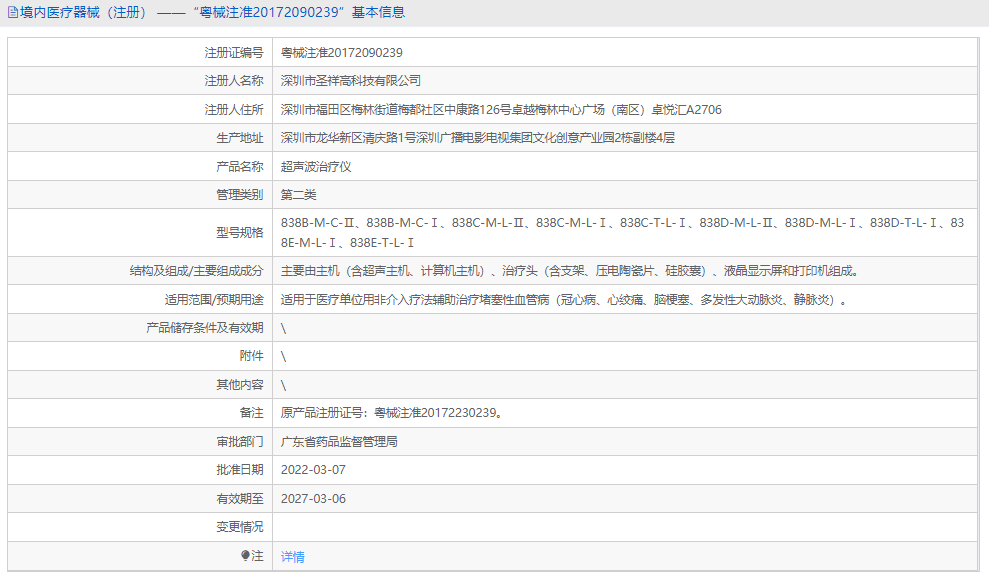This screenshot has height=580, width=989.
Task: Click the 批准日期 label
Action: coord(240,470)
